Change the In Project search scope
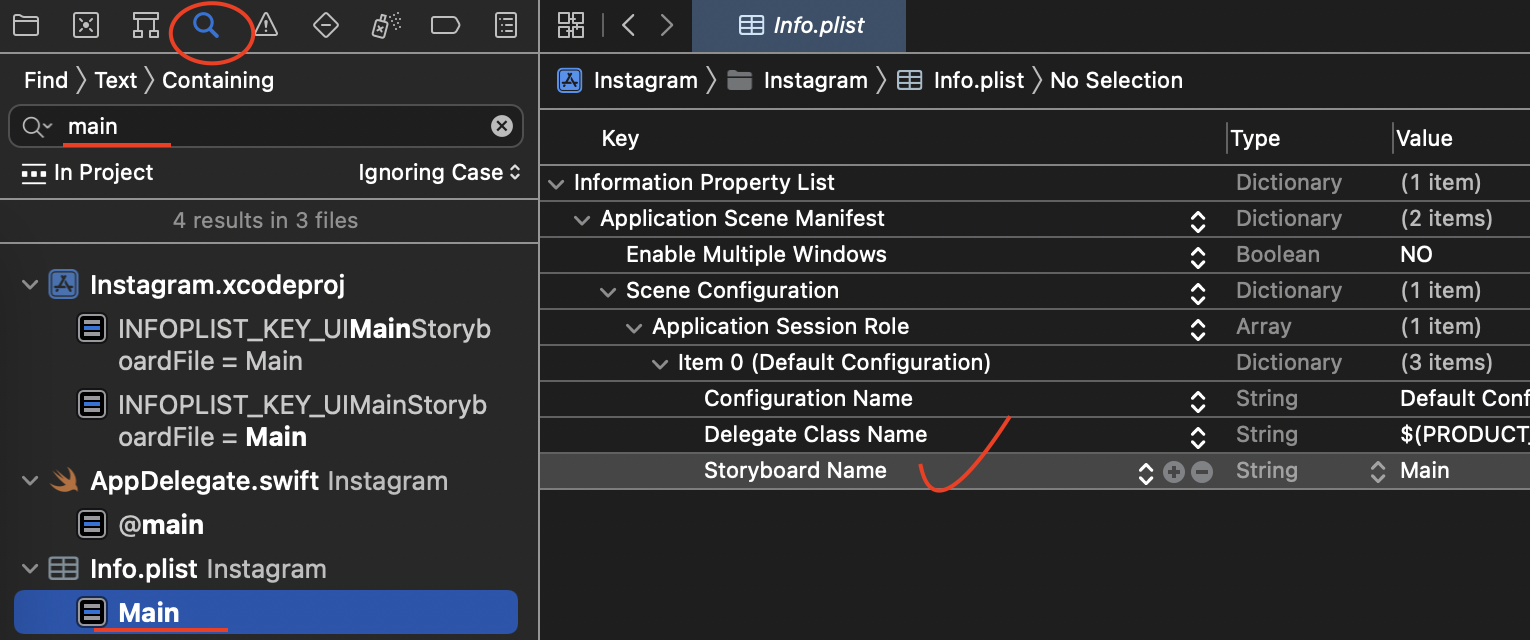Image resolution: width=1530 pixels, height=640 pixels. click(88, 172)
